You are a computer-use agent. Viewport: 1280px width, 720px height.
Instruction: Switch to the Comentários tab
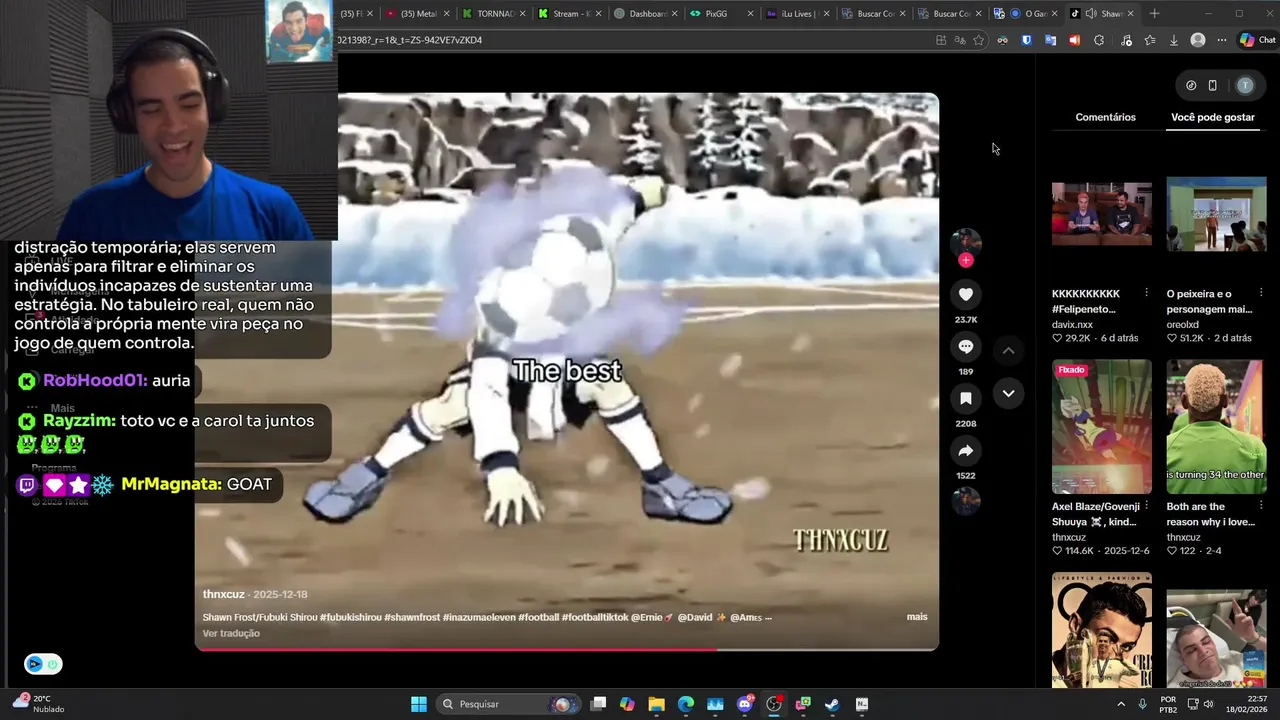tap(1105, 117)
